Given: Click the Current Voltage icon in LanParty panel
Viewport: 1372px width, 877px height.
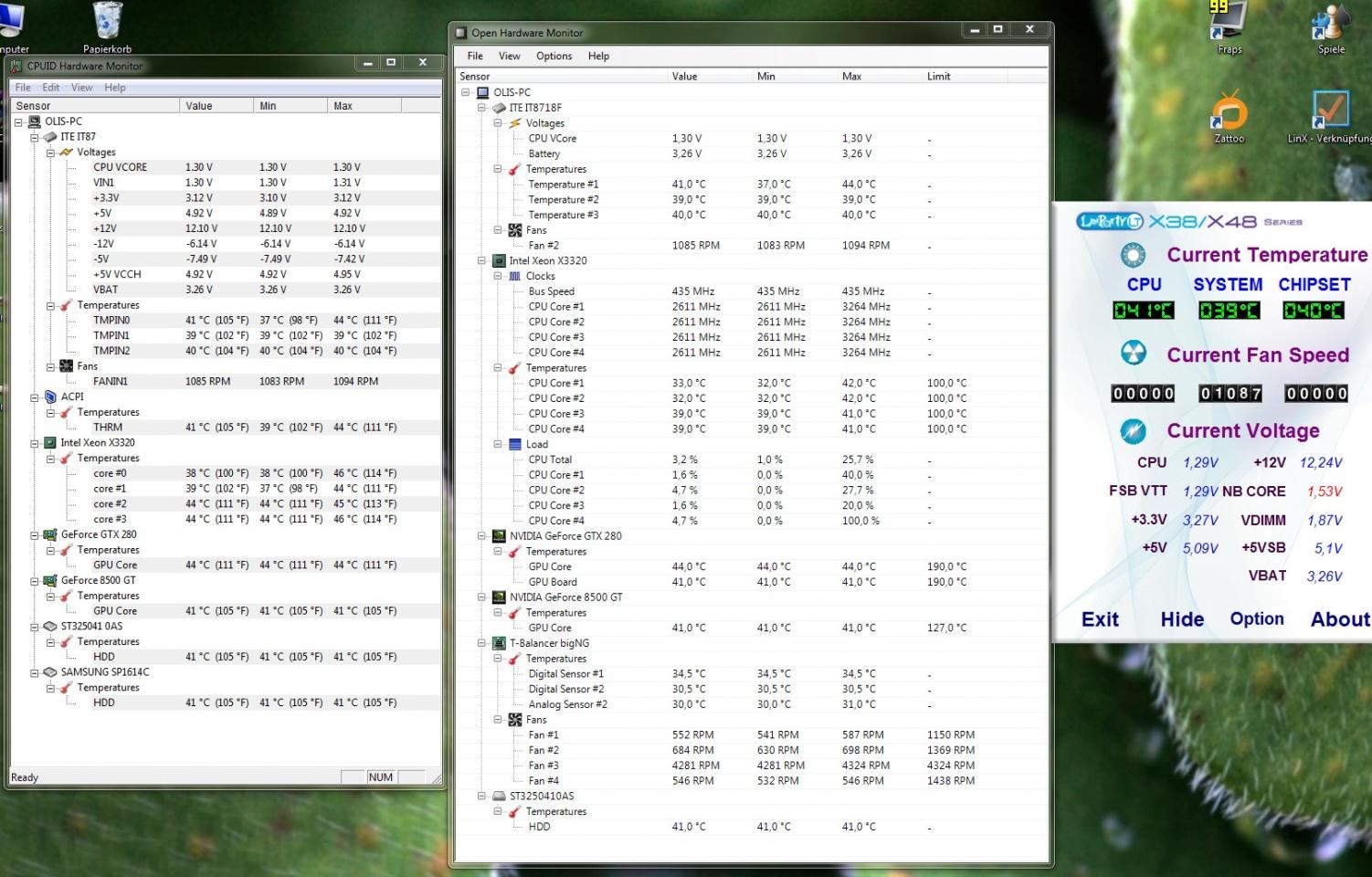Looking at the screenshot, I should pos(1133,430).
